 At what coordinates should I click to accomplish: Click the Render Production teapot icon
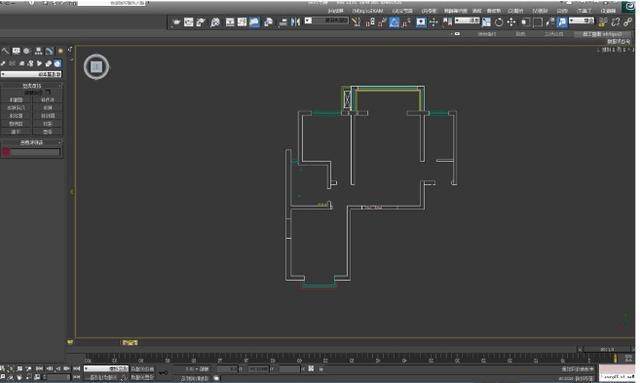point(176,22)
